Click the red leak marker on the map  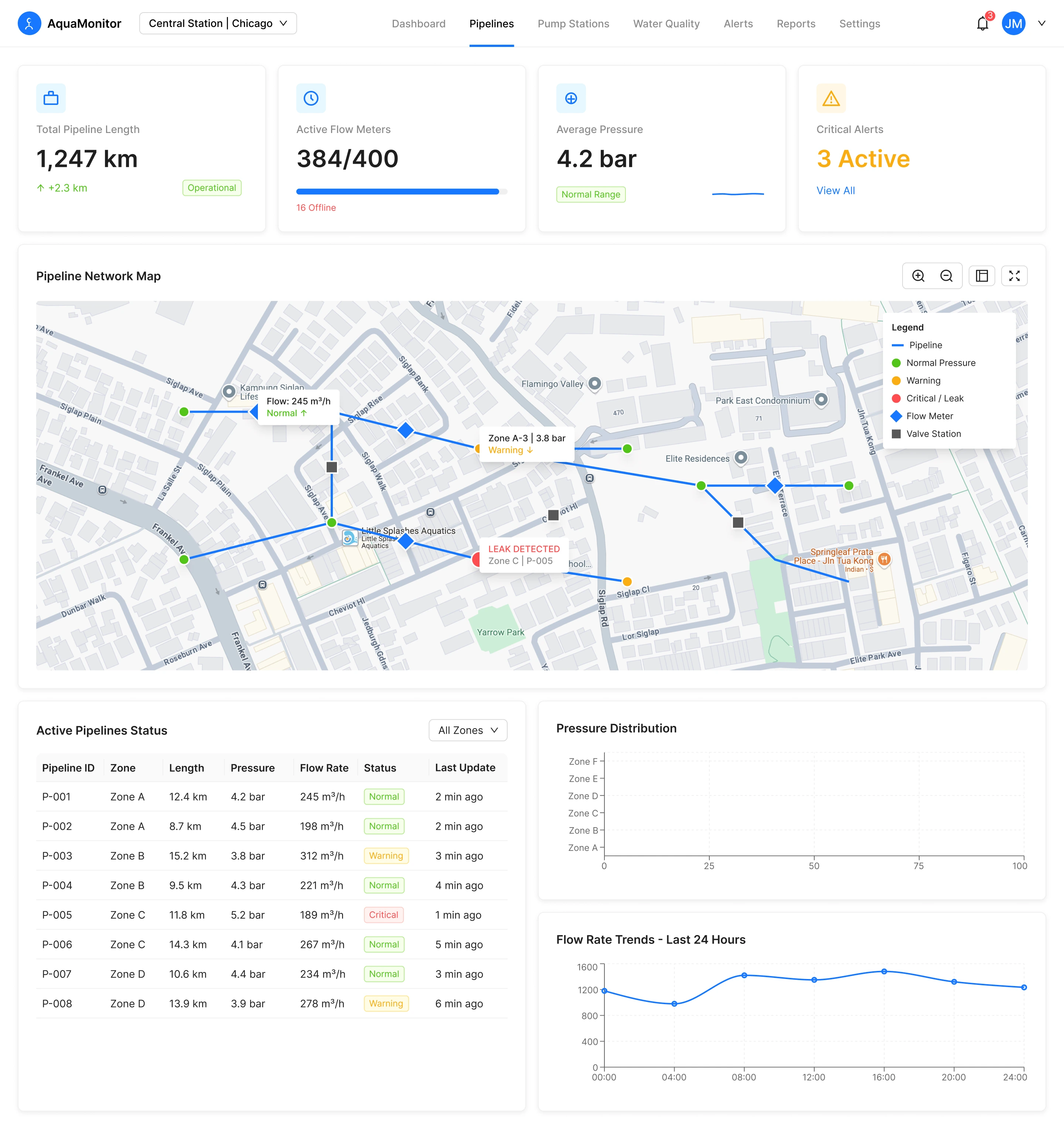pyautogui.click(x=476, y=559)
